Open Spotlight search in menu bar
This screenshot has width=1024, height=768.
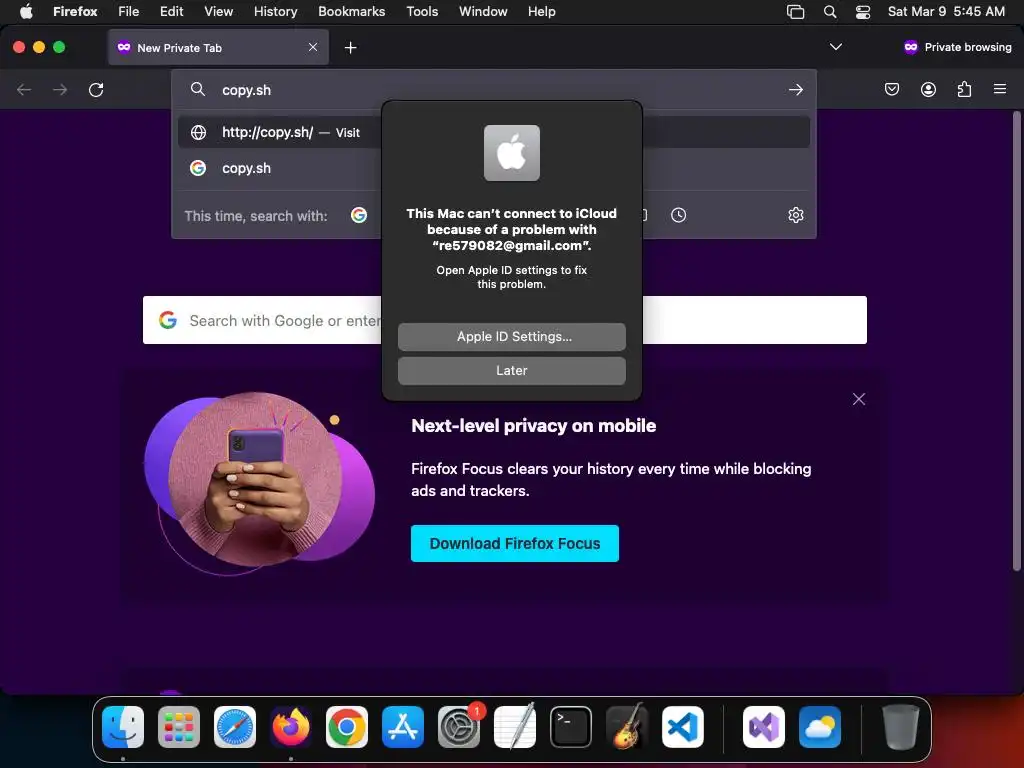pyautogui.click(x=829, y=11)
